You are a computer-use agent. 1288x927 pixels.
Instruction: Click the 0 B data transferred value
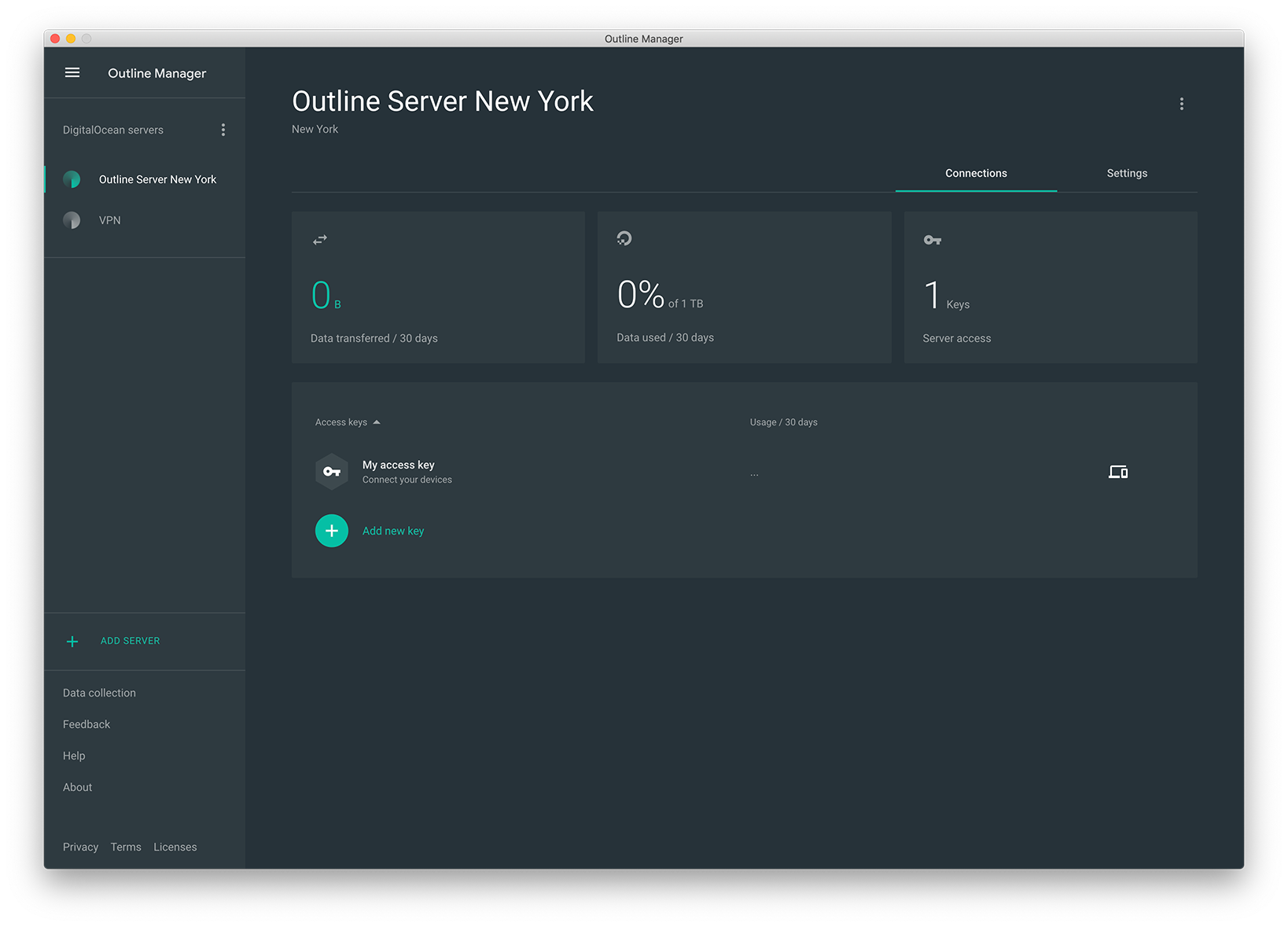(x=326, y=296)
